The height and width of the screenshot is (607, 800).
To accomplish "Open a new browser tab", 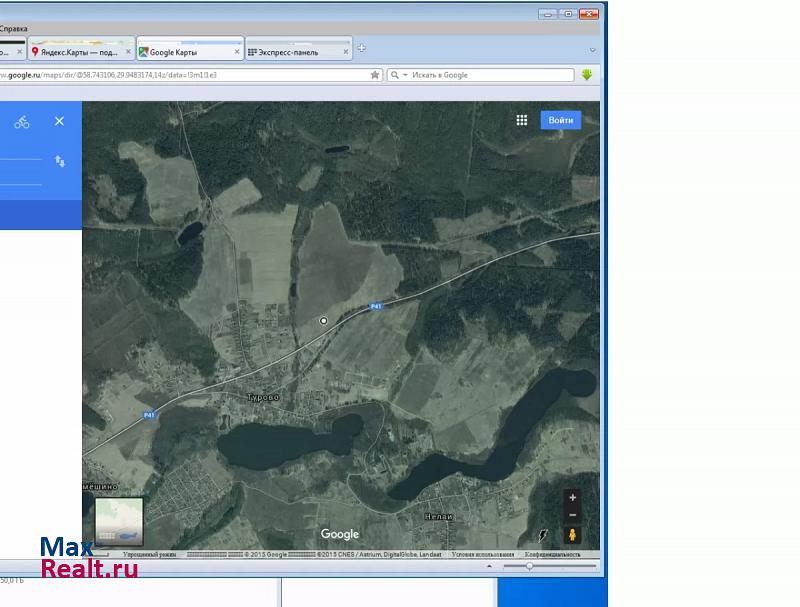I will [x=361, y=49].
